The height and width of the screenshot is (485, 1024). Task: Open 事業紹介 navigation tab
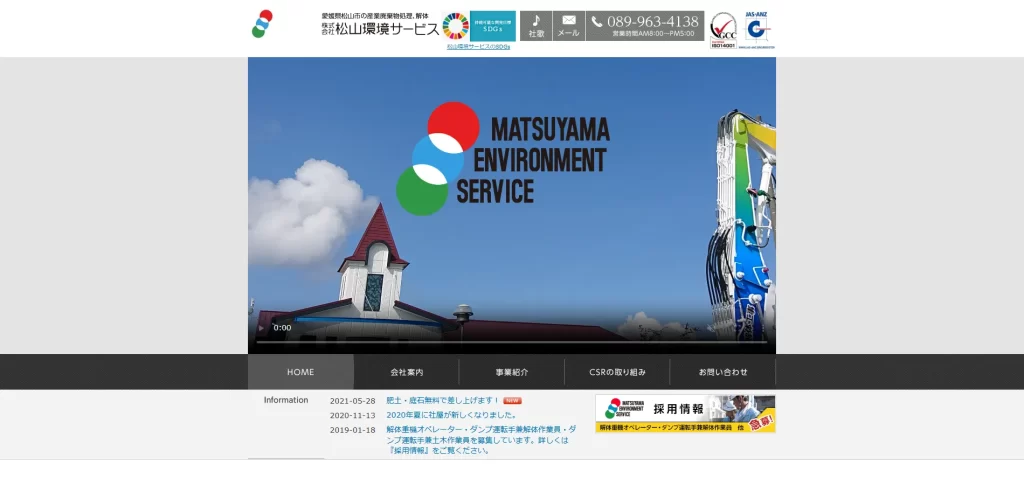512,372
